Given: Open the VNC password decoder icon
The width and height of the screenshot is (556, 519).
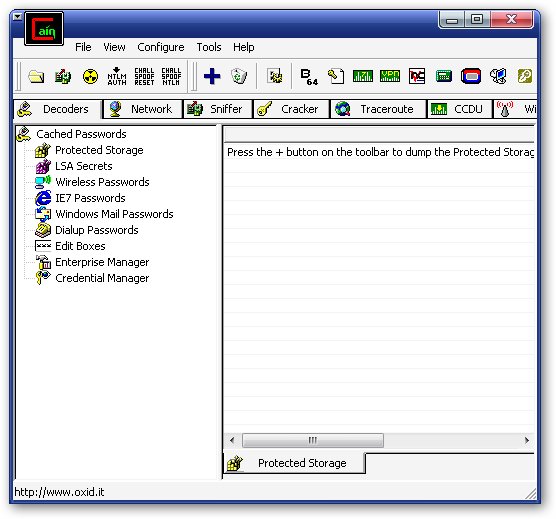Looking at the screenshot, I should 417,76.
